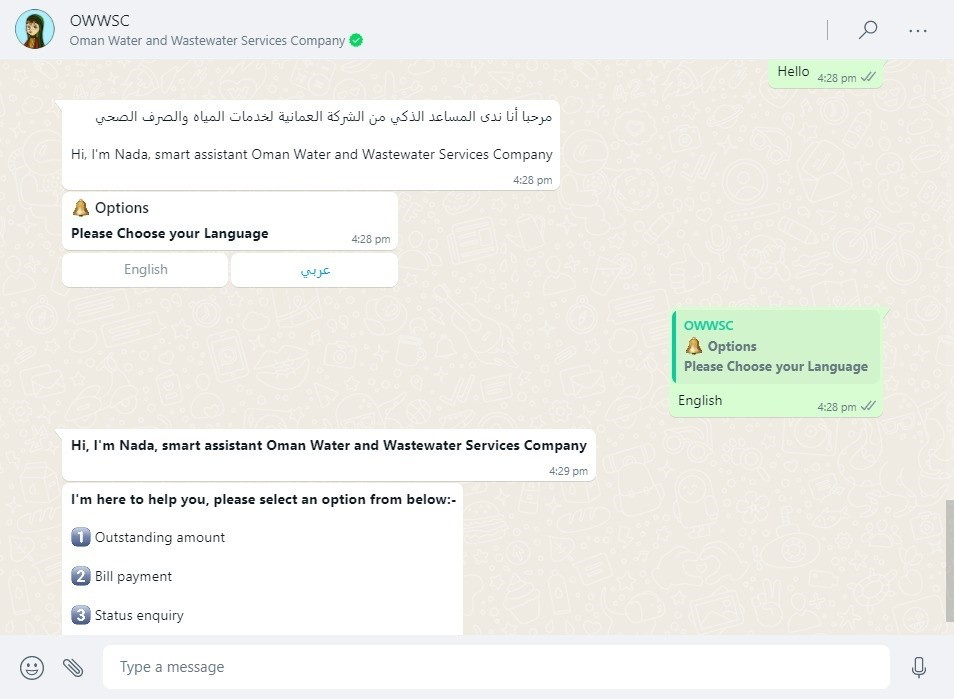Image resolution: width=954 pixels, height=699 pixels.
Task: Open the OWWSC profile avatar
Action: pos(35,29)
